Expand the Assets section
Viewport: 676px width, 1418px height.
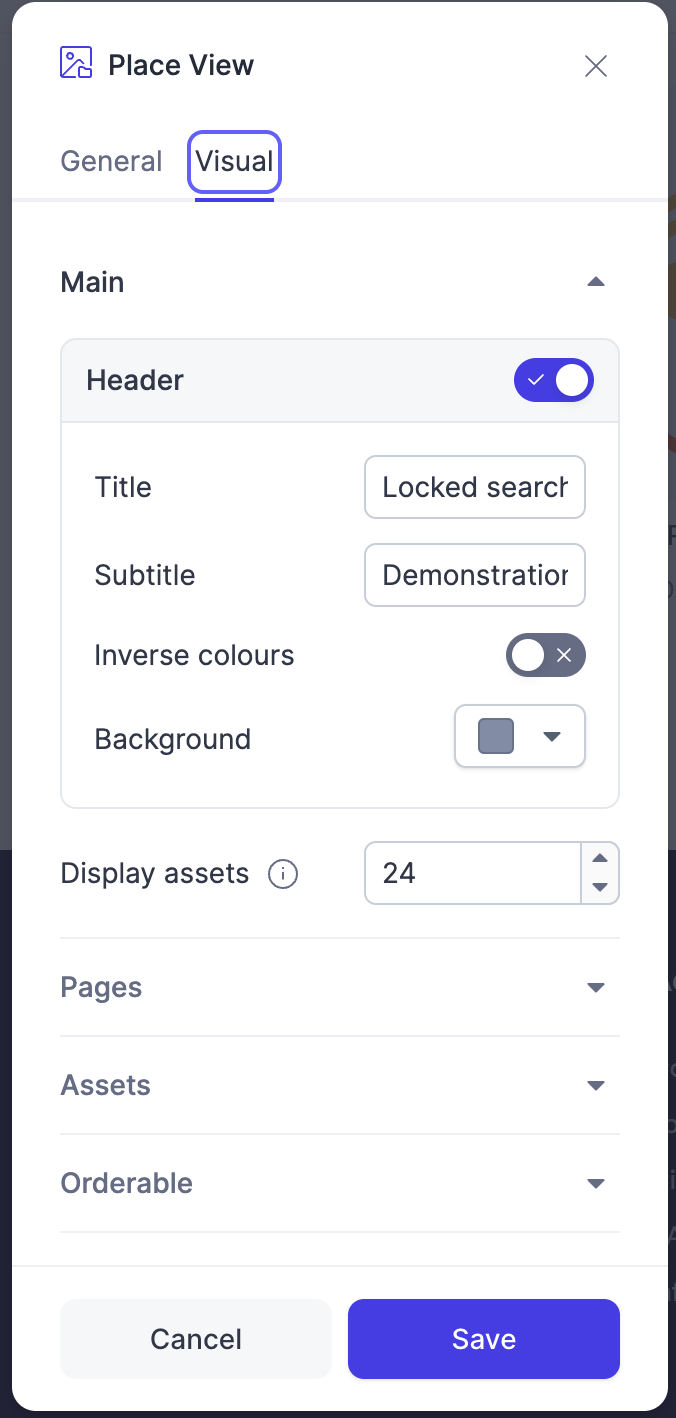coord(340,1085)
